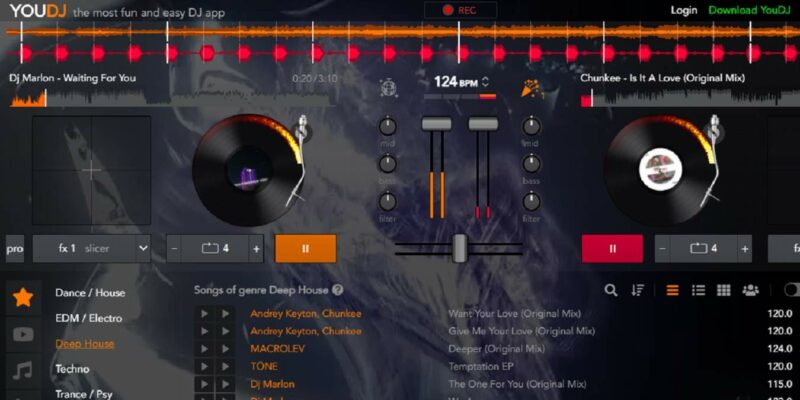Click the search magnifier icon

coord(611,290)
